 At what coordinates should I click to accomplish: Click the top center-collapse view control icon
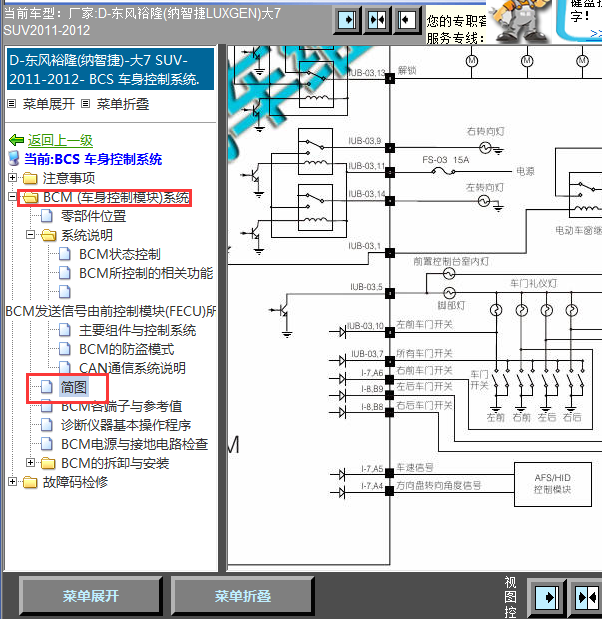[377, 20]
